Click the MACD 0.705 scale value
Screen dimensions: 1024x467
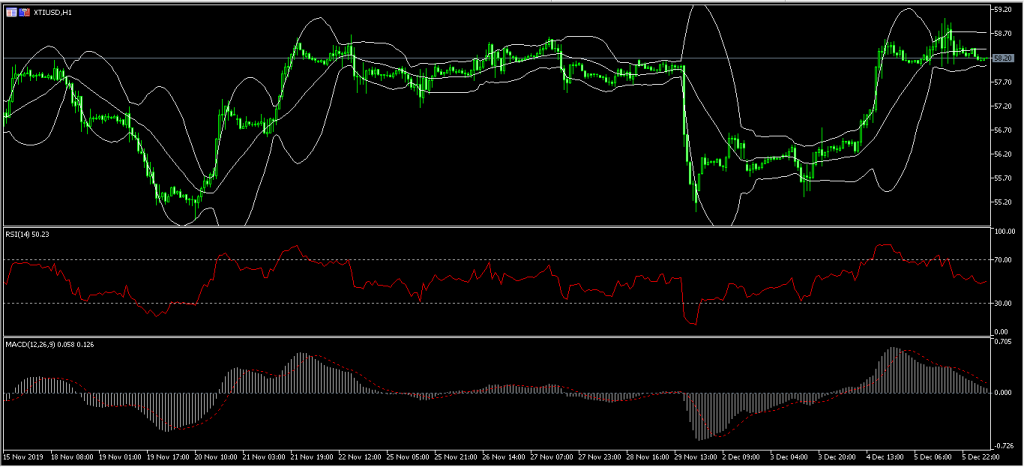click(1002, 342)
